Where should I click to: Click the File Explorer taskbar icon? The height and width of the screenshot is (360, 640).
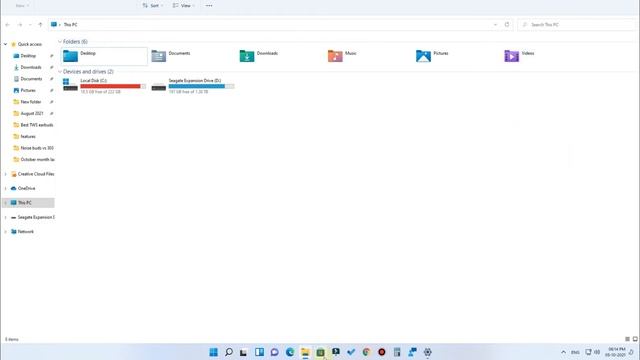click(x=305, y=352)
